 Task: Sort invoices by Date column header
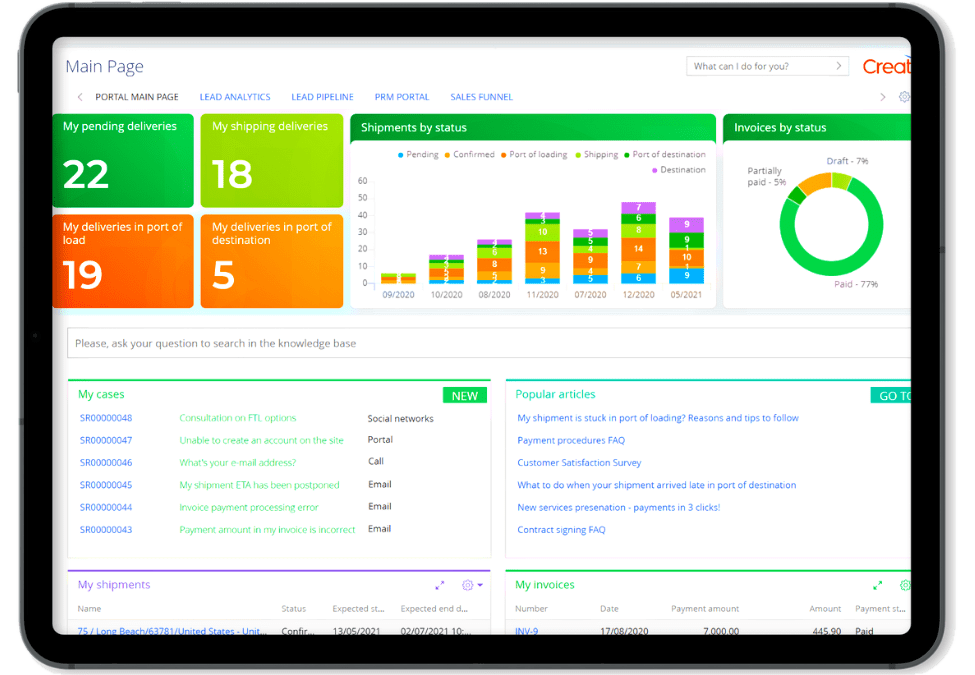point(609,608)
